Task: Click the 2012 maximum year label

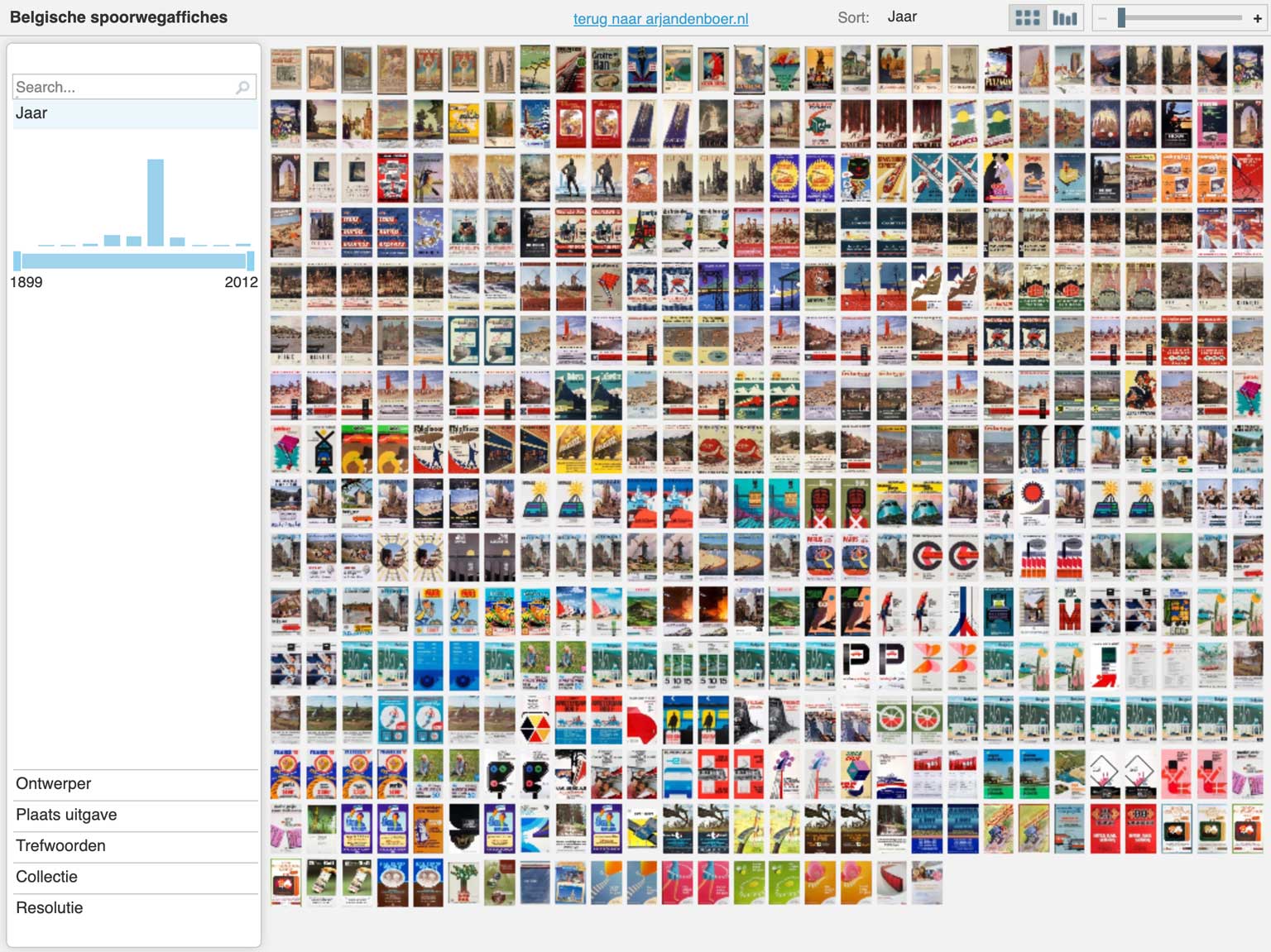Action: (x=242, y=283)
